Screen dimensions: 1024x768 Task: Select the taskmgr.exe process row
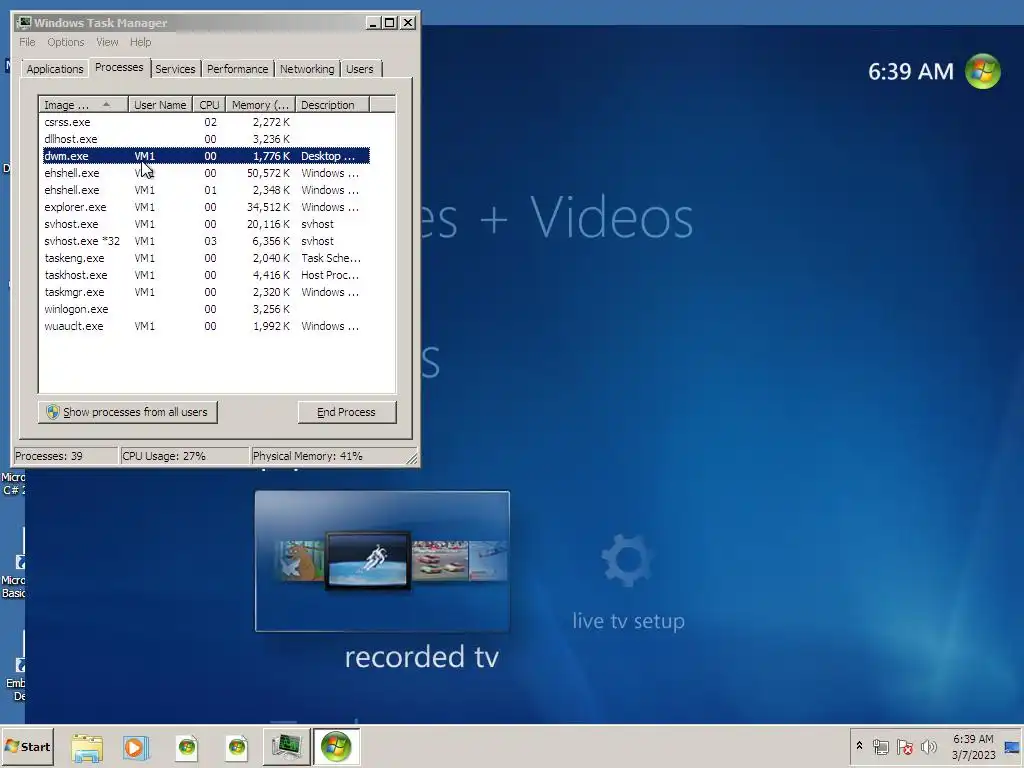(206, 292)
